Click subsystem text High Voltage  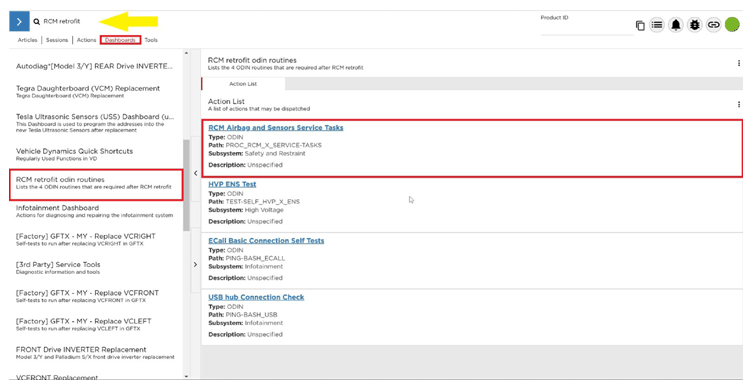click(x=264, y=211)
